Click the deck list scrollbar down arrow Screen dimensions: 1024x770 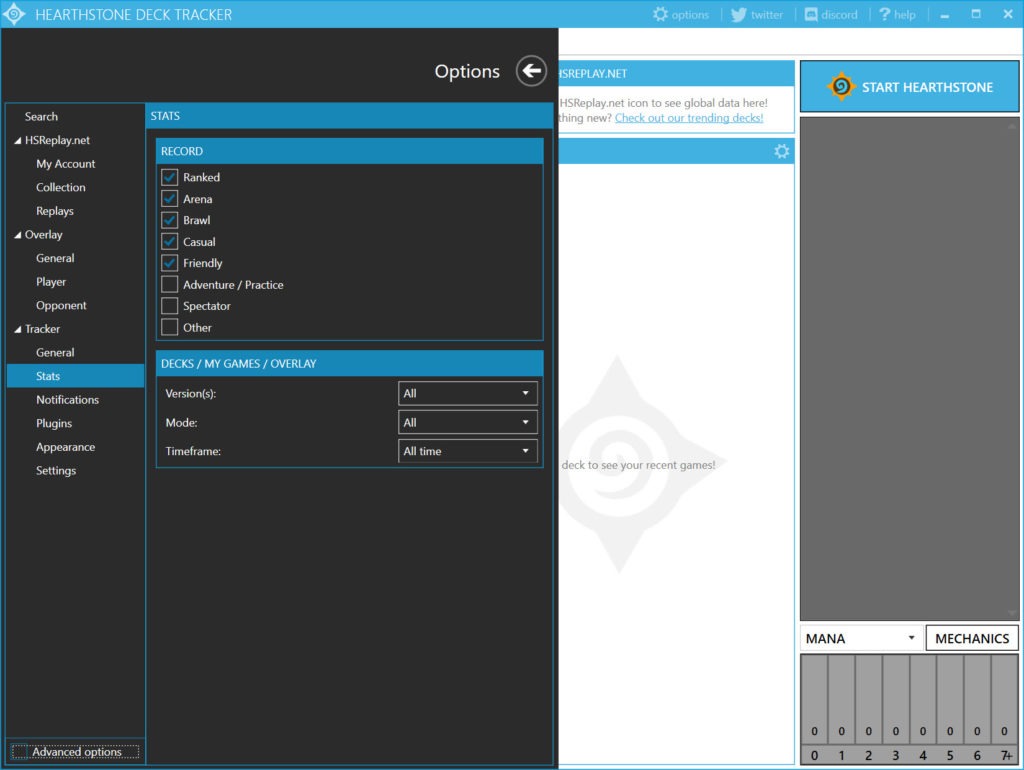coord(1012,613)
